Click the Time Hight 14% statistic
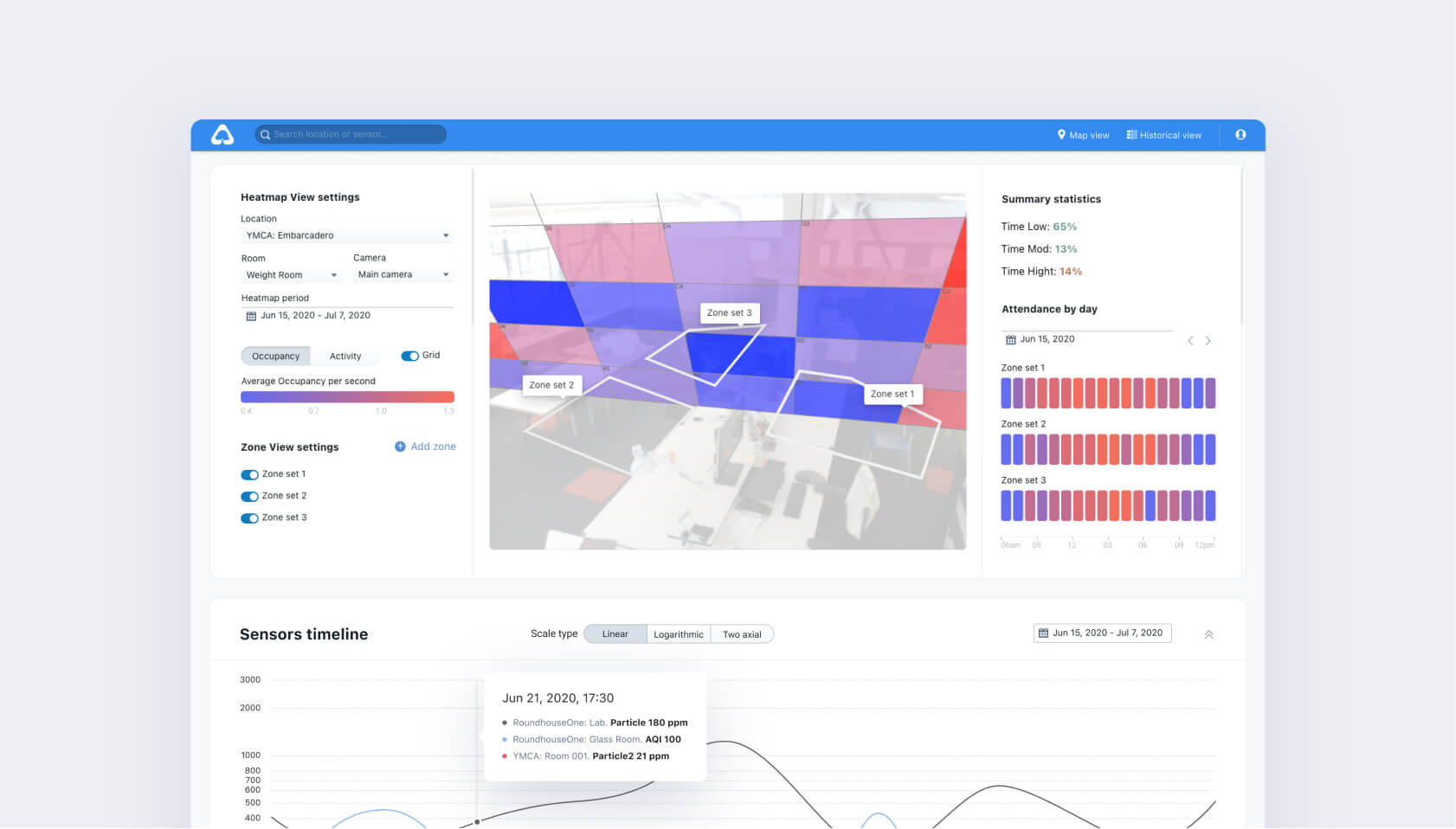The height and width of the screenshot is (829, 1456). coord(1041,272)
